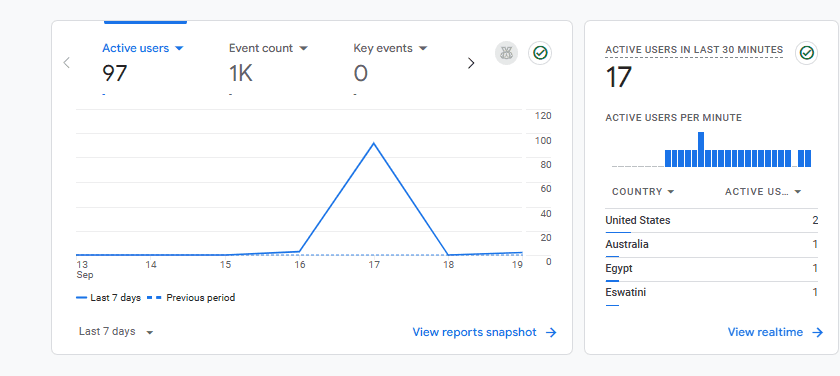Click the previous metrics left chevron arrow

click(66, 63)
